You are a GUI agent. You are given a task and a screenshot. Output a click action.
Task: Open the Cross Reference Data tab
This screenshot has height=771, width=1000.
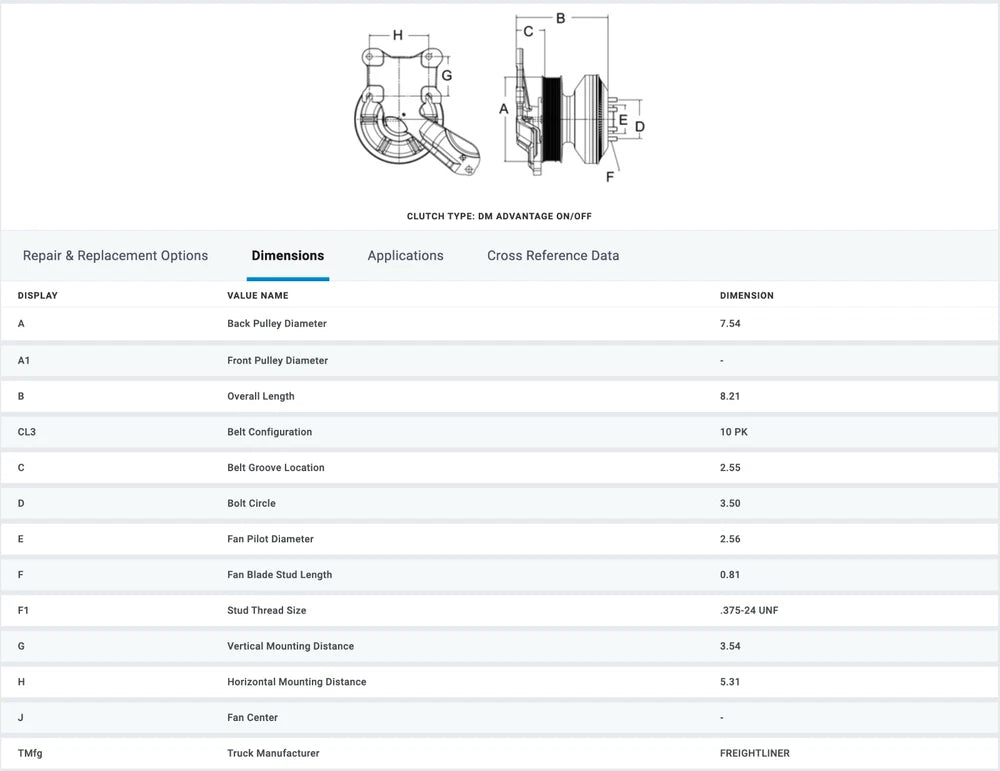(553, 256)
